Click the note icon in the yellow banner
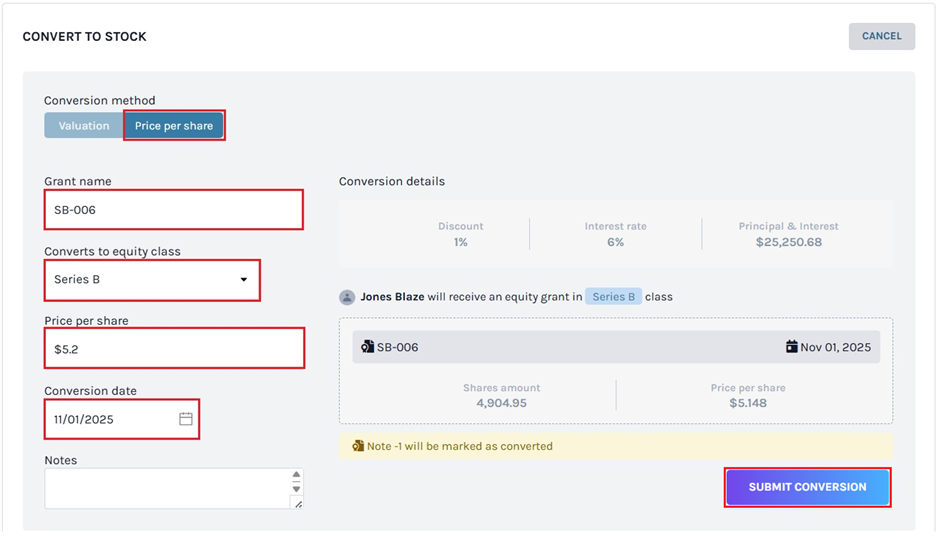This screenshot has width=939, height=540. pos(358,446)
